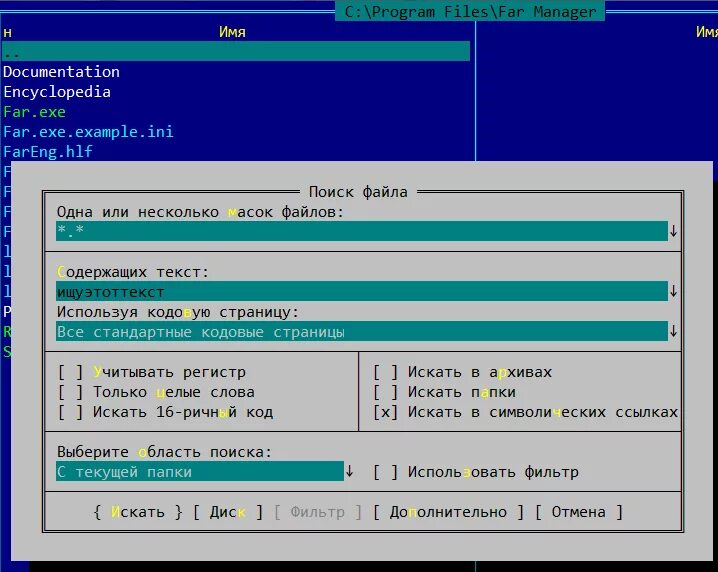718x572 pixels.
Task: Click the Выберите область поиска label
Action: pyautogui.click(x=164, y=452)
